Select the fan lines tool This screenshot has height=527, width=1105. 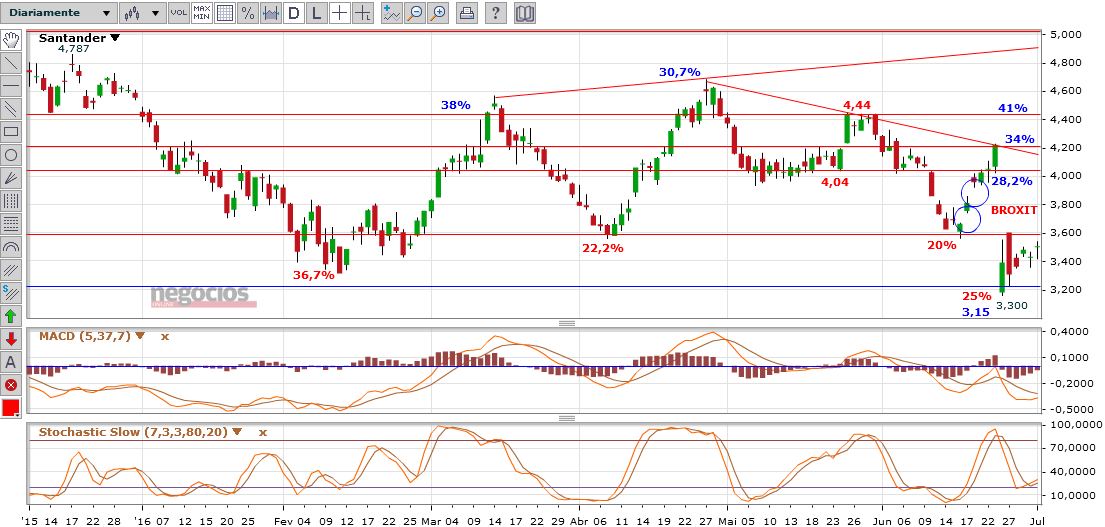pos(11,178)
